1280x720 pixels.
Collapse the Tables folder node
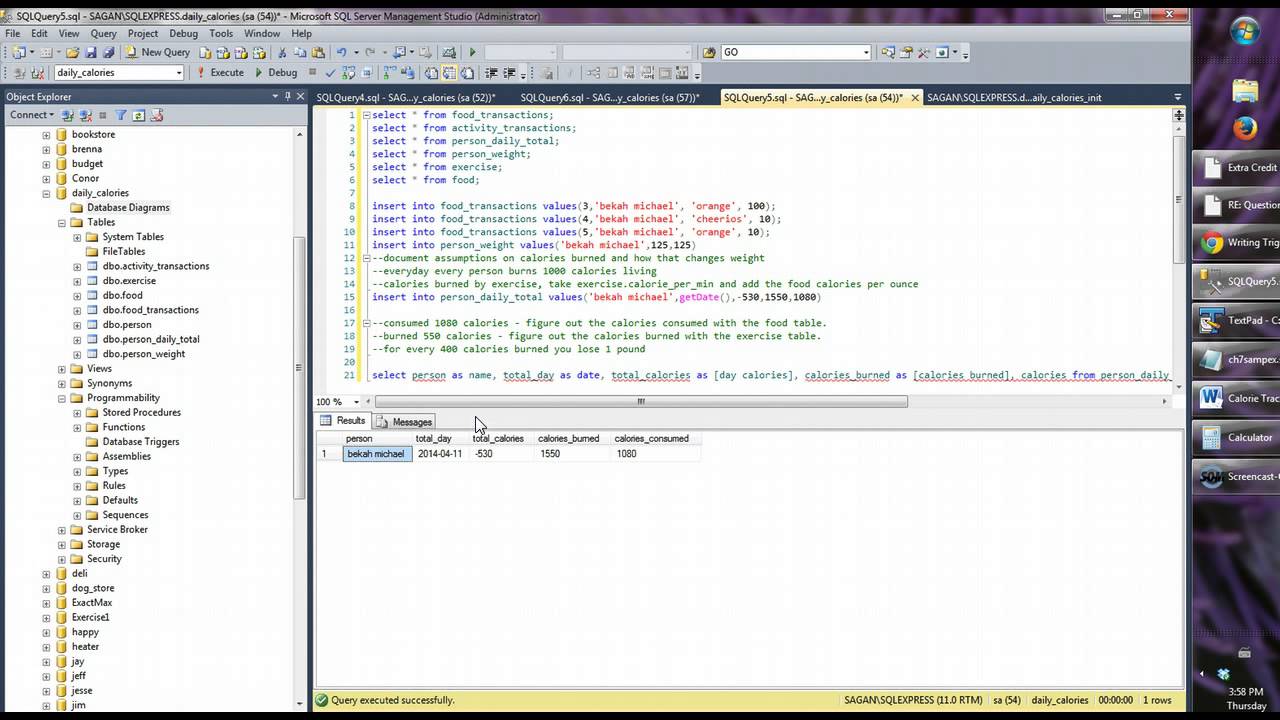[x=62, y=222]
